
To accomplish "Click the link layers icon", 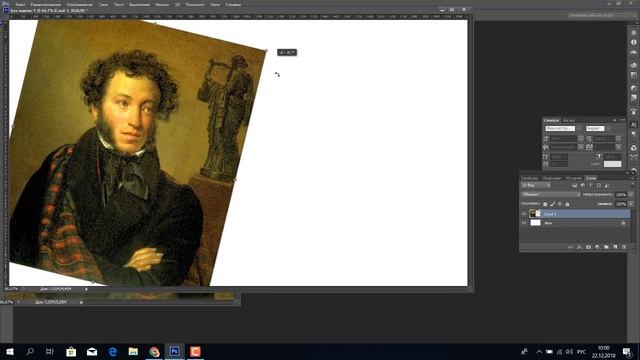I will [570, 247].
